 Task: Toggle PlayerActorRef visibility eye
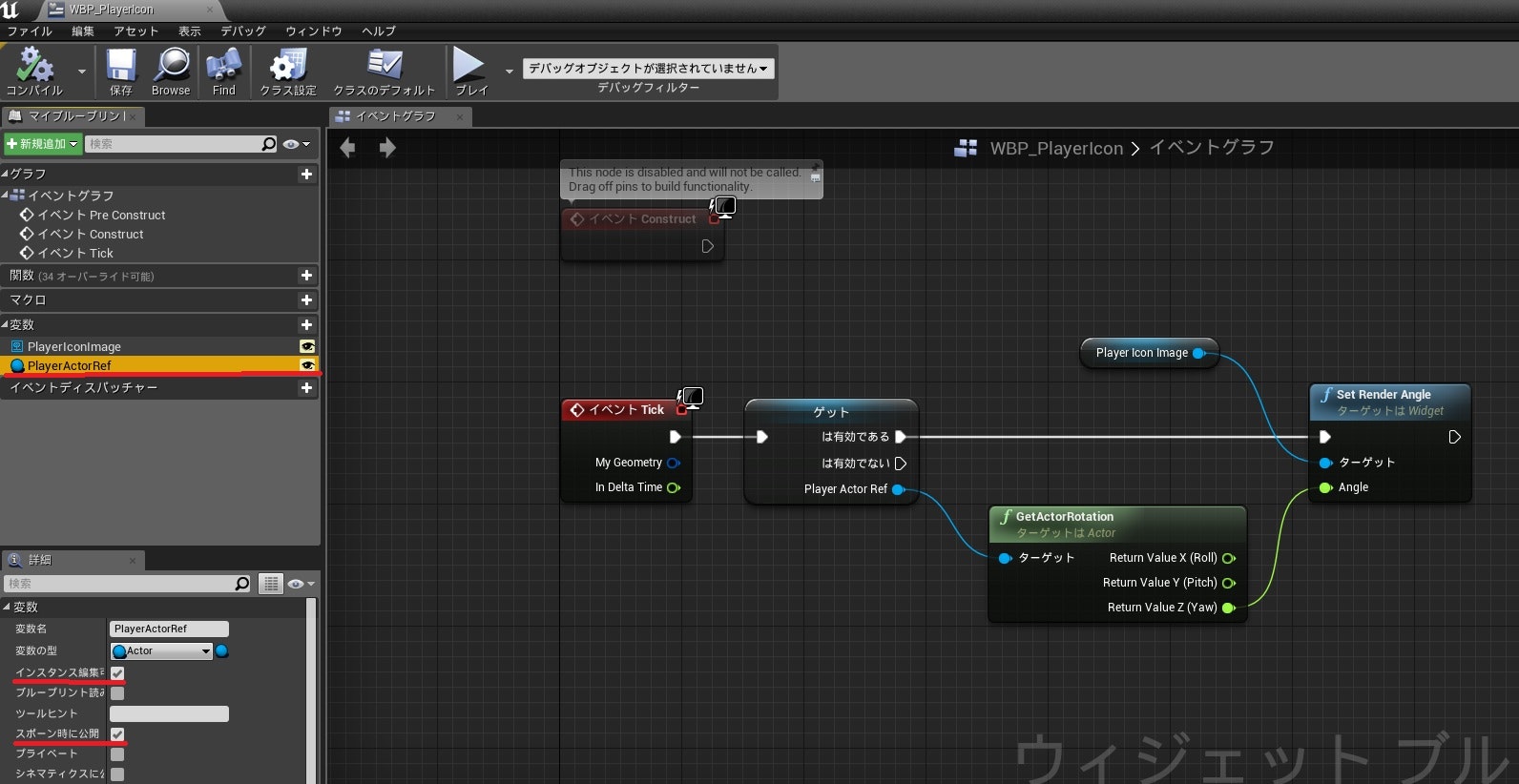pyautogui.click(x=307, y=366)
